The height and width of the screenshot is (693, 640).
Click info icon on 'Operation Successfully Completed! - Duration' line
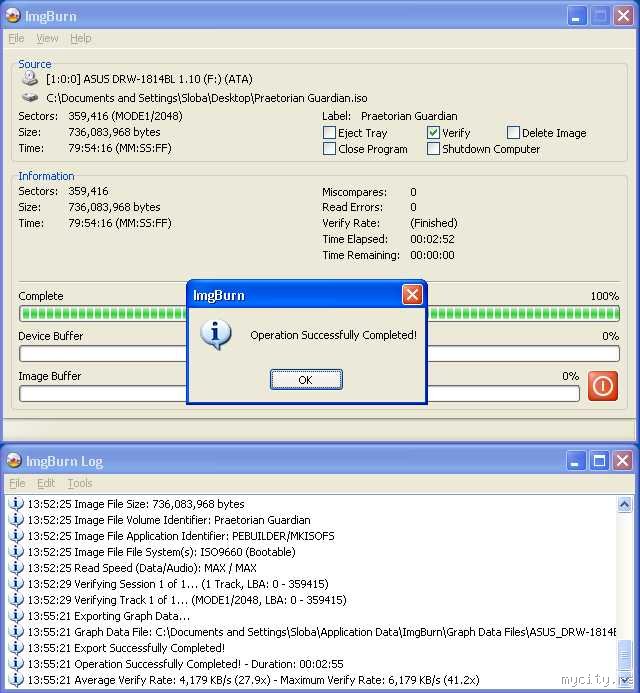click(15, 663)
